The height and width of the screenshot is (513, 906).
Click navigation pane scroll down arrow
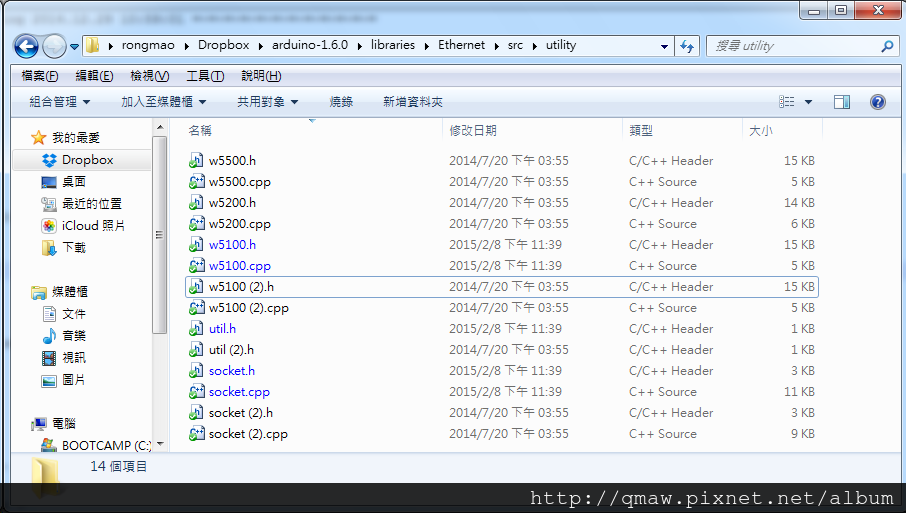pyautogui.click(x=160, y=444)
